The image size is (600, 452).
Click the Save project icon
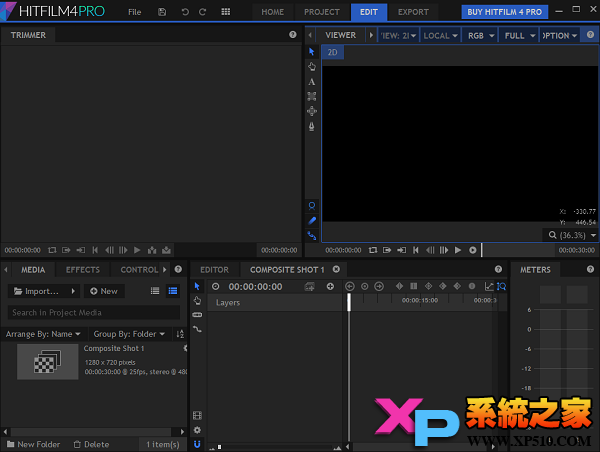click(162, 12)
